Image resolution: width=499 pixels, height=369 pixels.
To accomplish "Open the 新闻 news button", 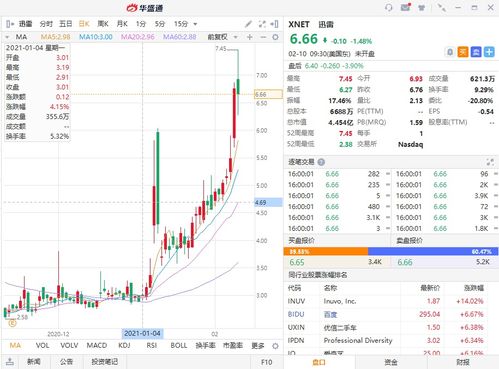I will point(34,362).
